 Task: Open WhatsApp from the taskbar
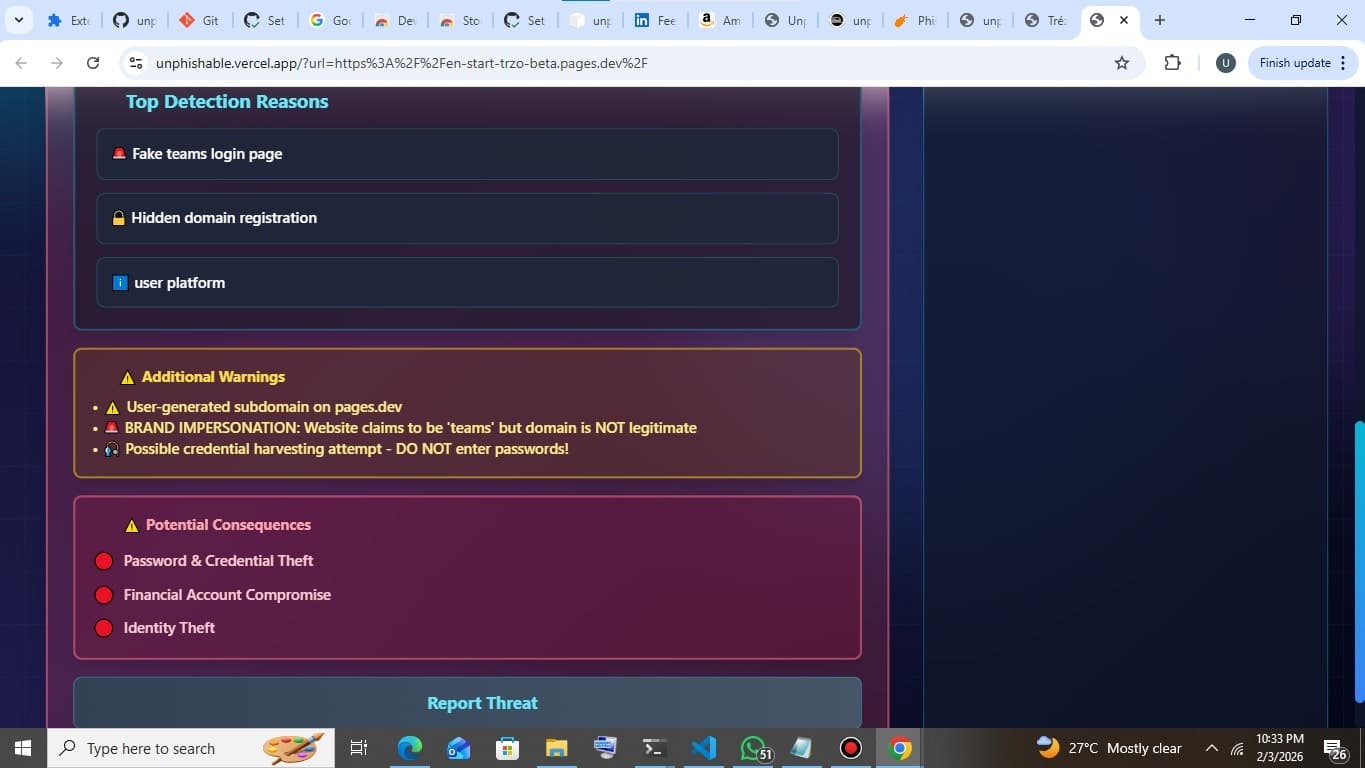[753, 747]
